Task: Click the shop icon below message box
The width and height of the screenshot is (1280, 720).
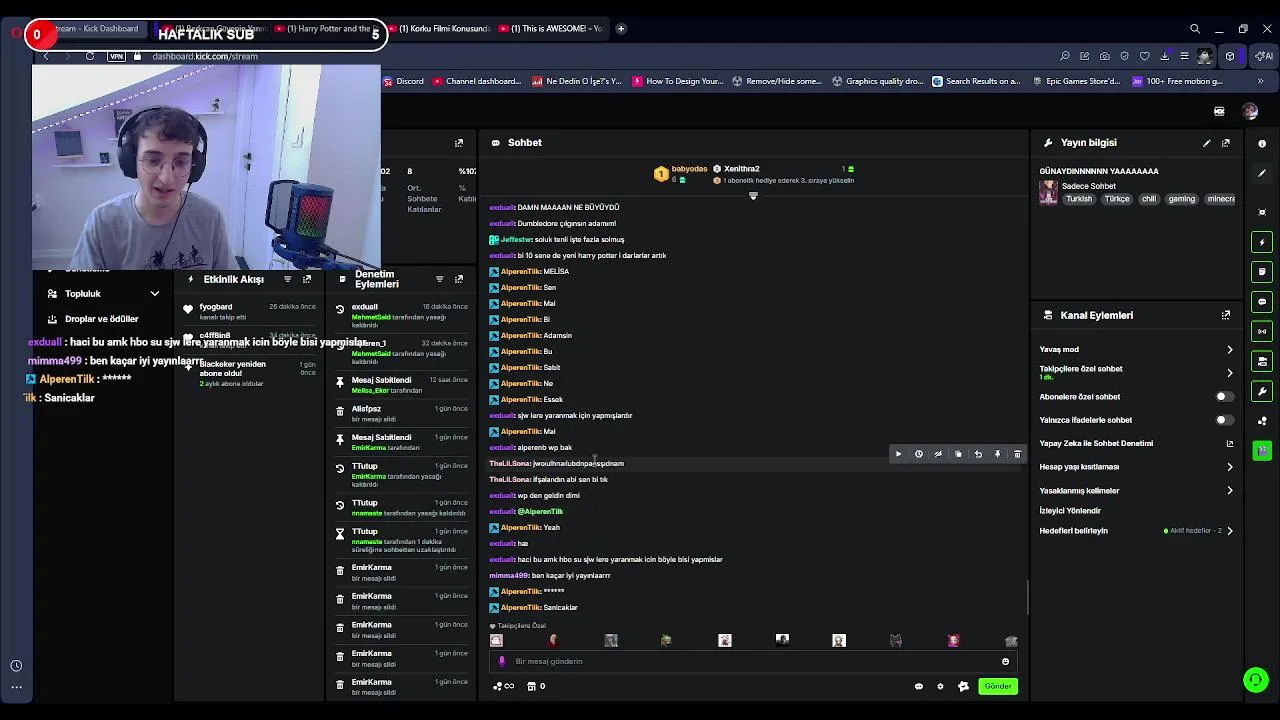Action: tap(531, 686)
